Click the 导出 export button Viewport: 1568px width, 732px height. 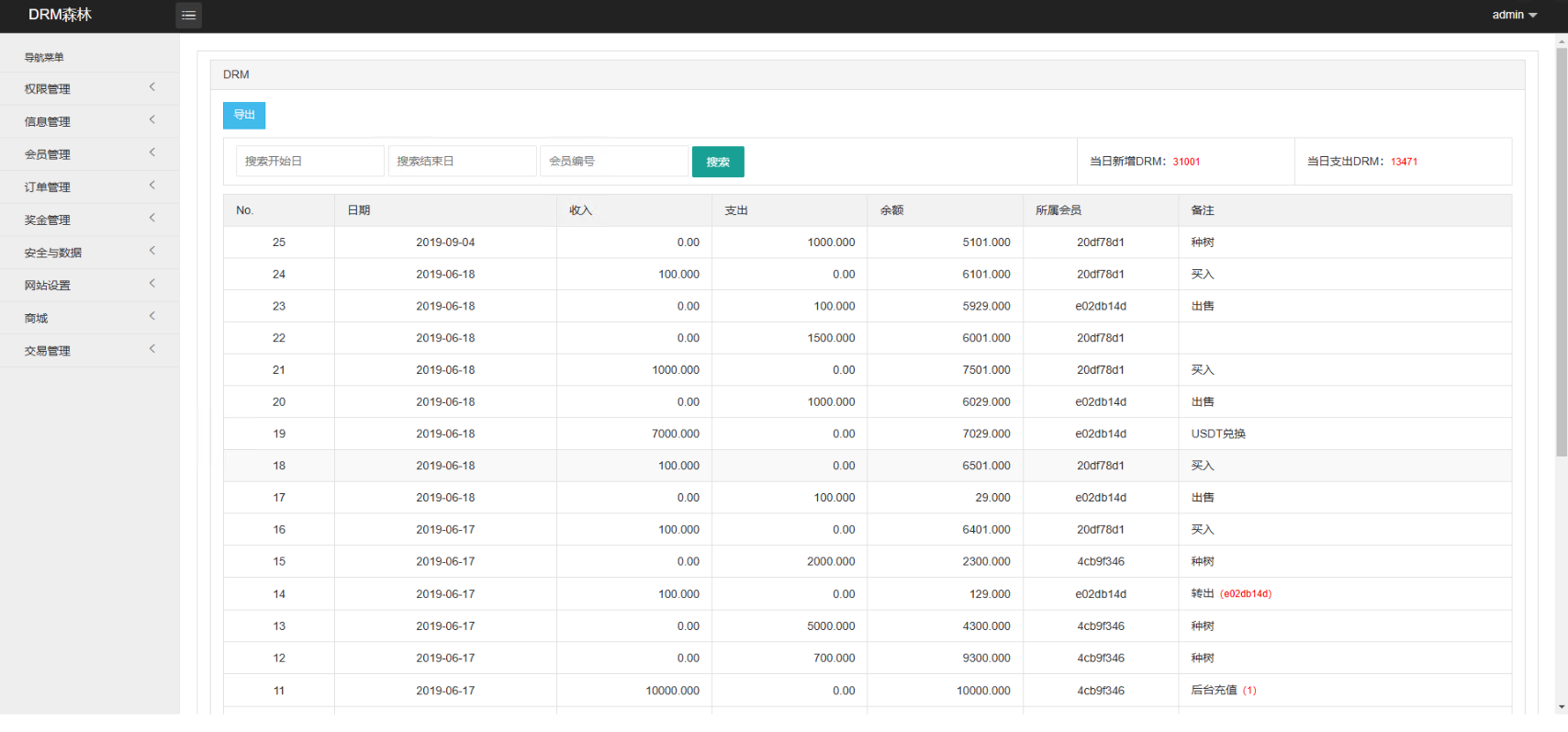244,115
